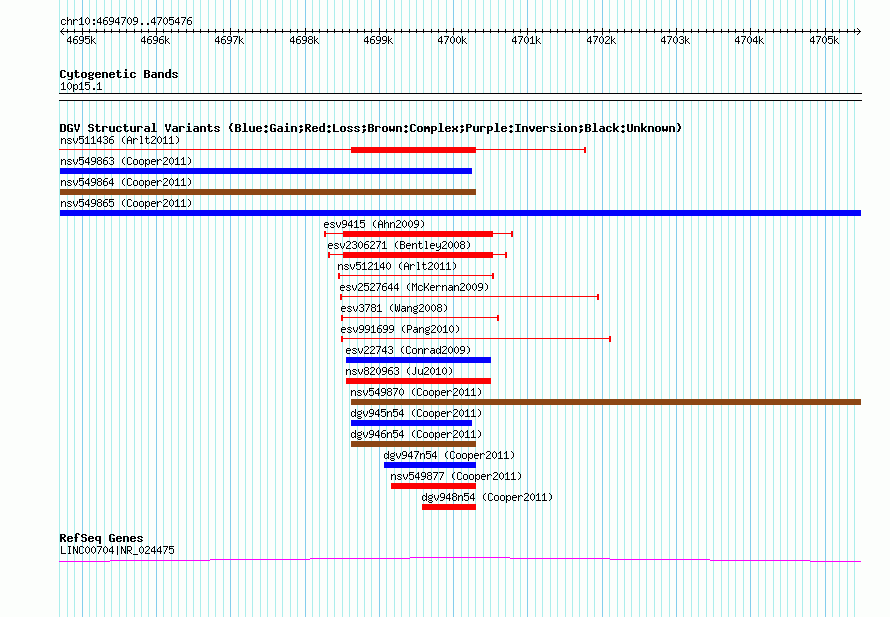
Task: Click the short red dgv948n54 bar
Action: 449,507
